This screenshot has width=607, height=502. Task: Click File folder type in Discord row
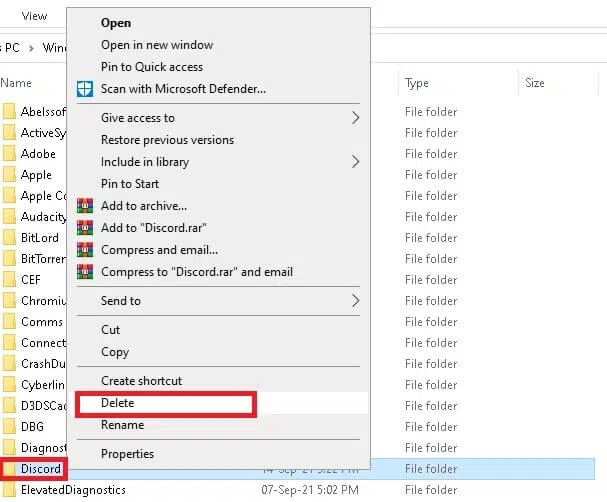tap(431, 469)
